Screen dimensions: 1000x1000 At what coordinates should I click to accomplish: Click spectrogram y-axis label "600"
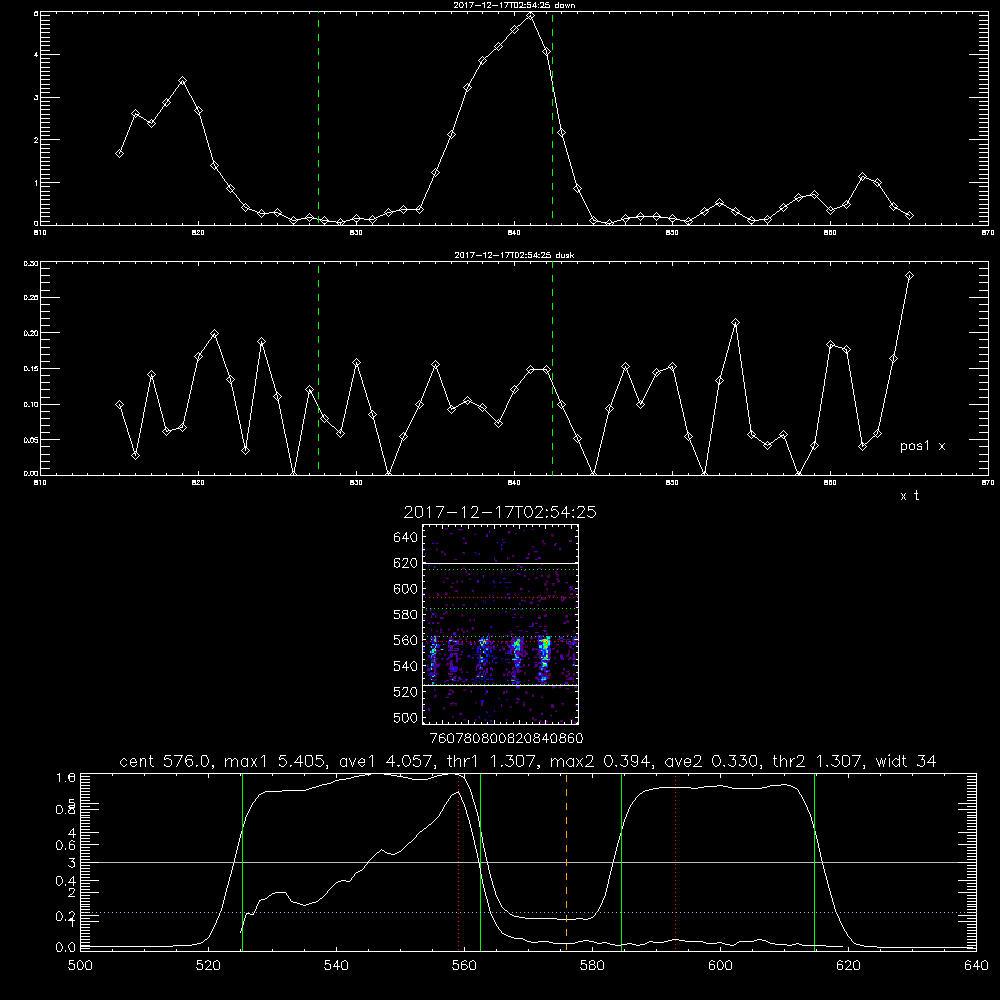click(406, 589)
